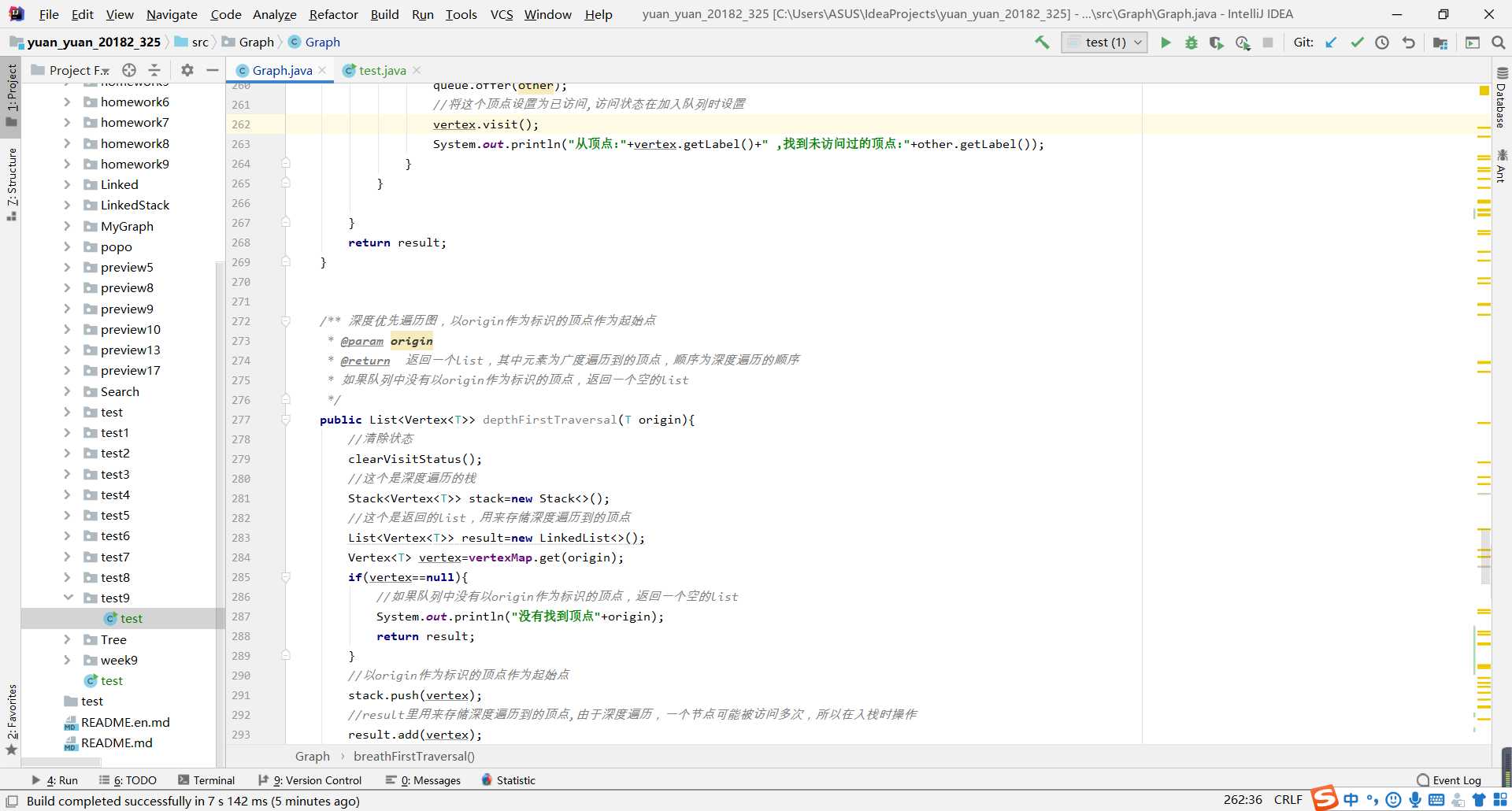Click Git commit checkmark icon

pos(1357,43)
